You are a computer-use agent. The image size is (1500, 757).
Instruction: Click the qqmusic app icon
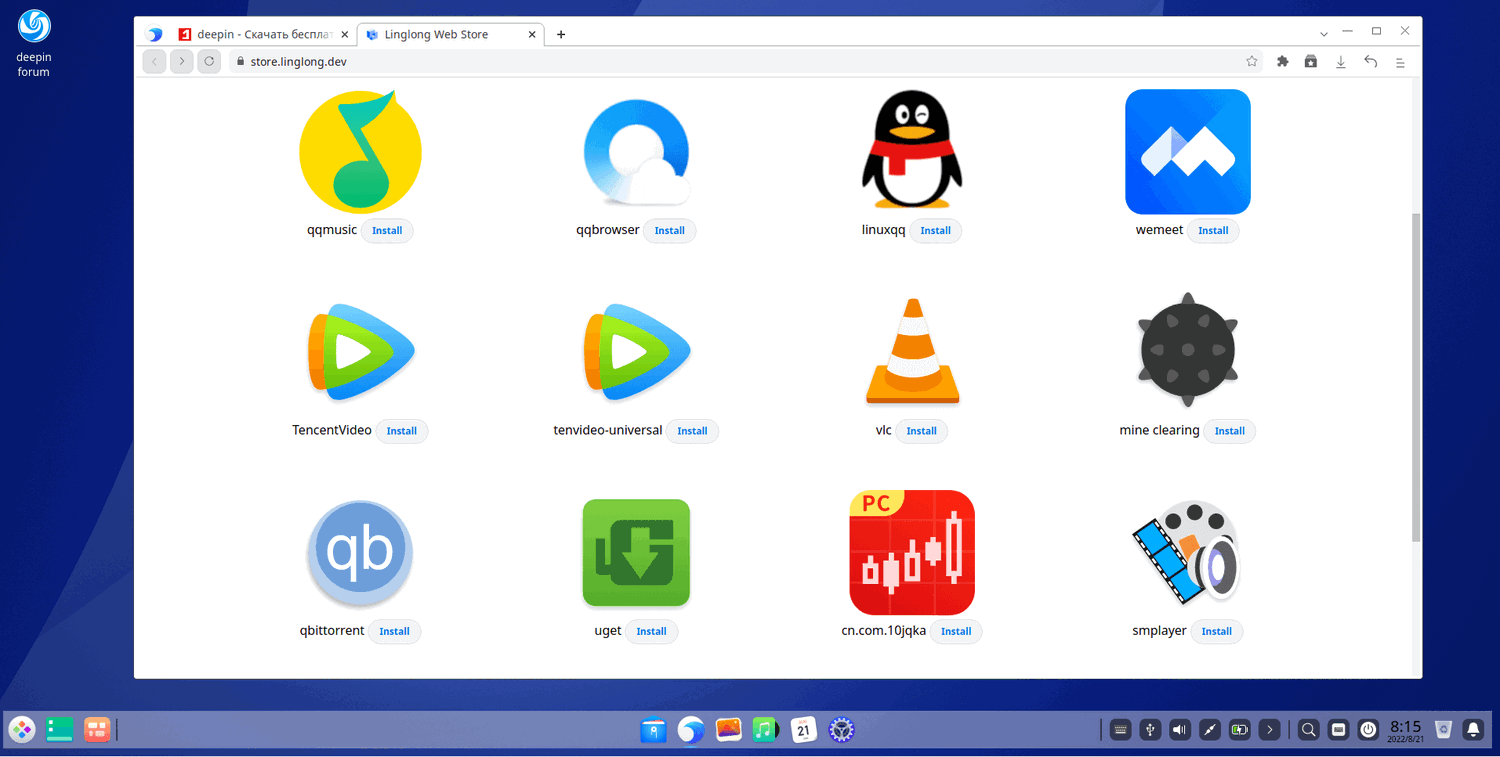[360, 152]
